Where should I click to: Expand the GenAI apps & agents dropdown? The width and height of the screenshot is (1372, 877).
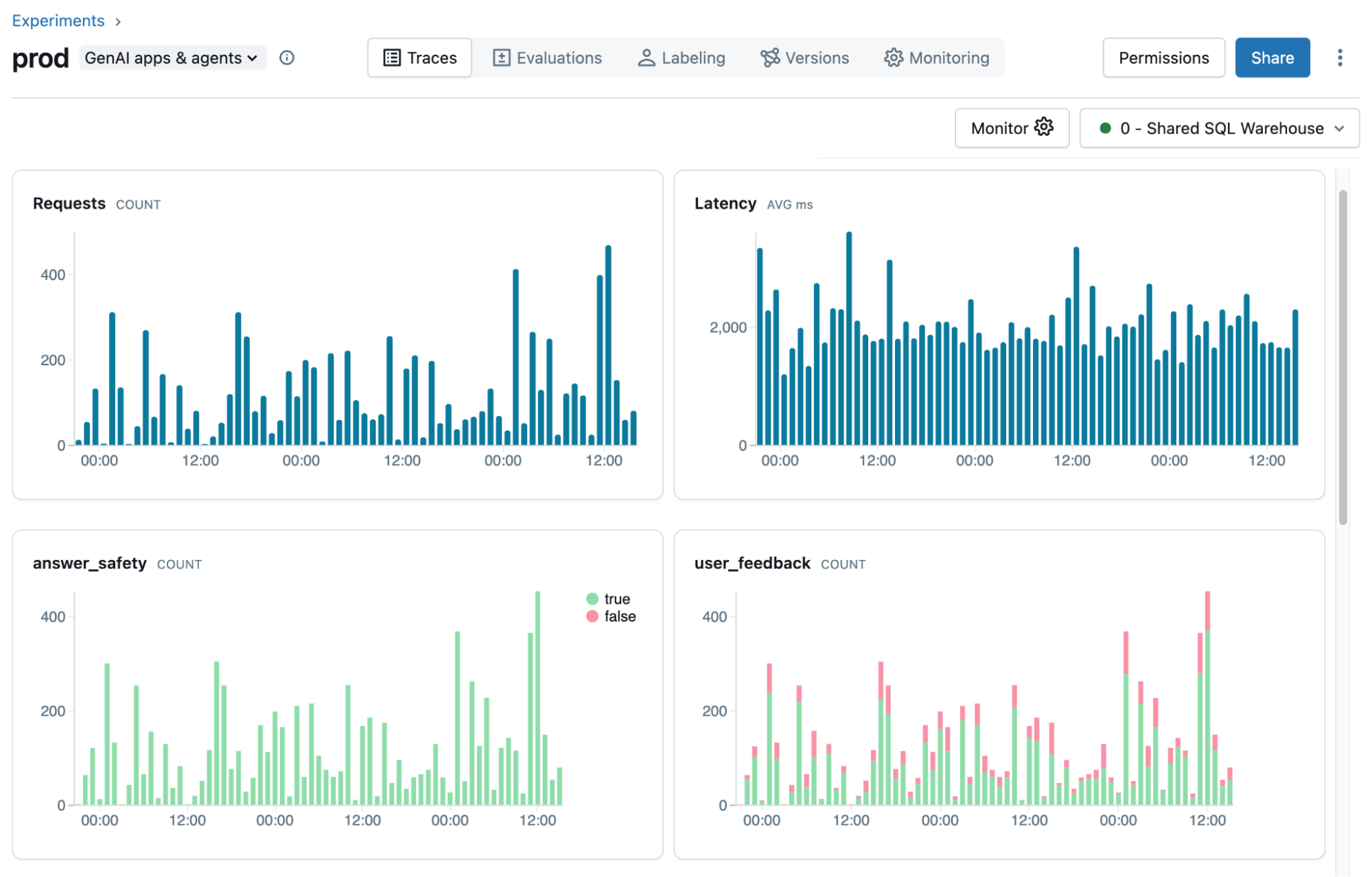coord(172,58)
